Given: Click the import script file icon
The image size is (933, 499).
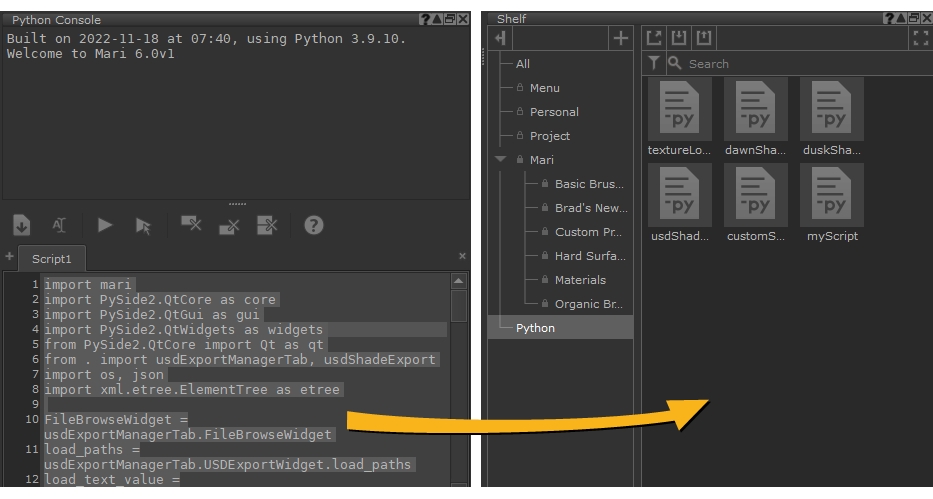Looking at the screenshot, I should pos(22,226).
